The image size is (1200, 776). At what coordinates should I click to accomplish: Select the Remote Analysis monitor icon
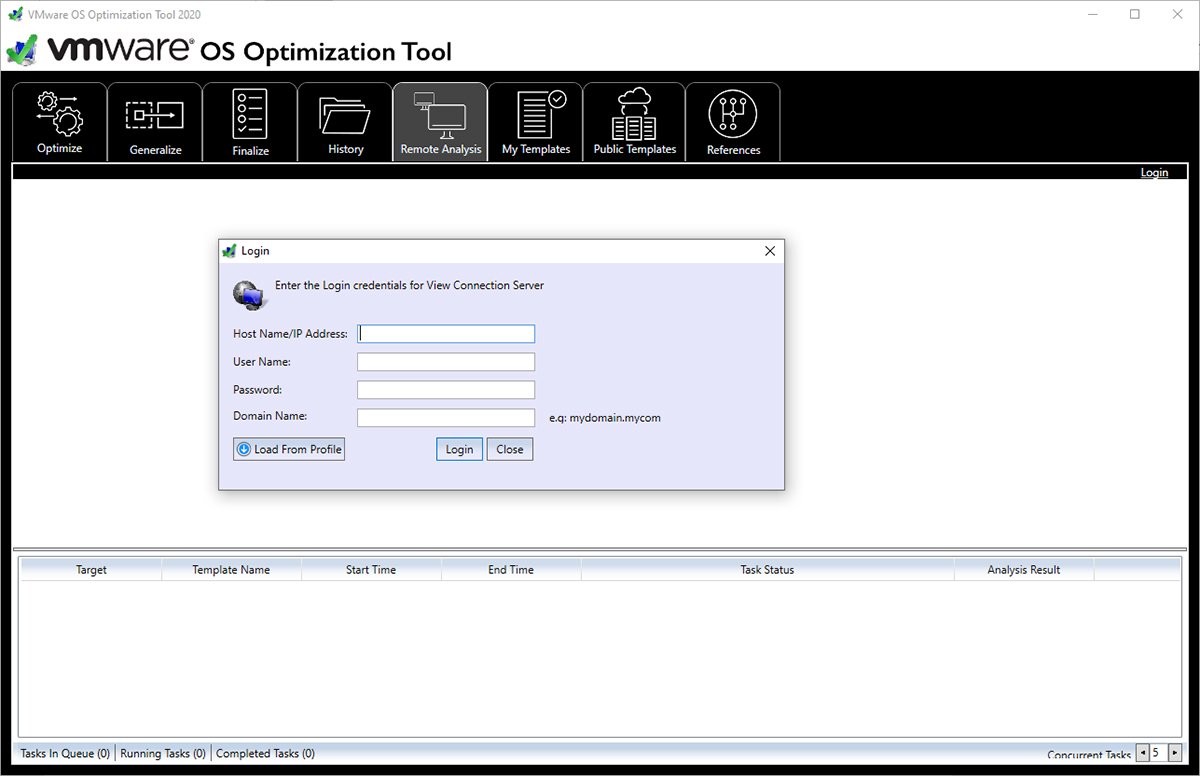tap(440, 115)
